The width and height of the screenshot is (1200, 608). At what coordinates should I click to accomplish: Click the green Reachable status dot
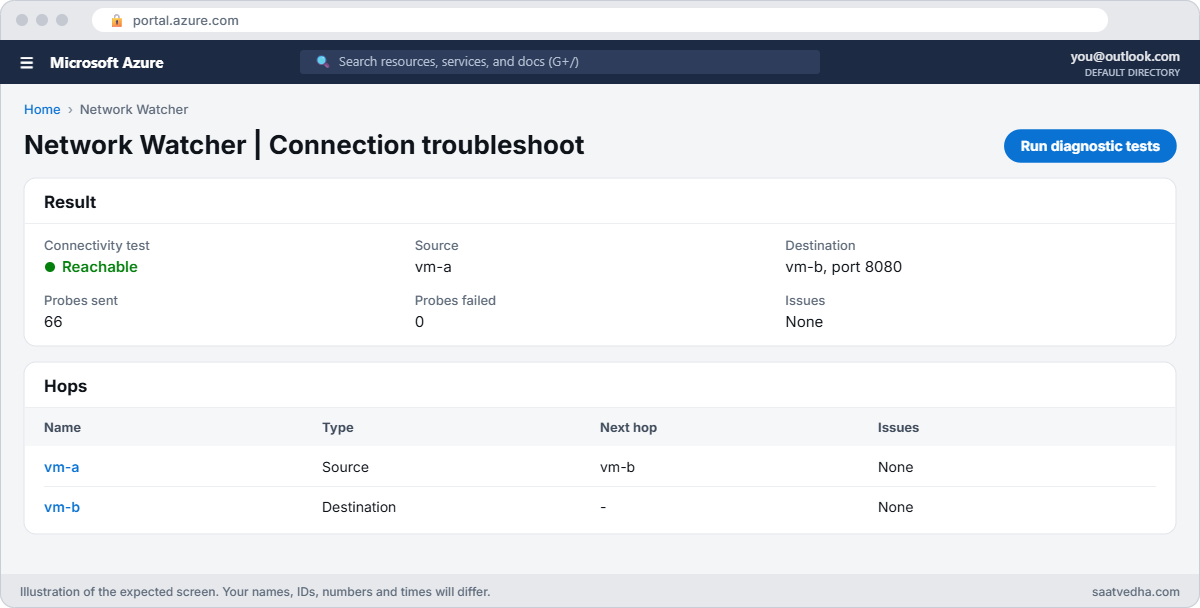pyautogui.click(x=50, y=267)
